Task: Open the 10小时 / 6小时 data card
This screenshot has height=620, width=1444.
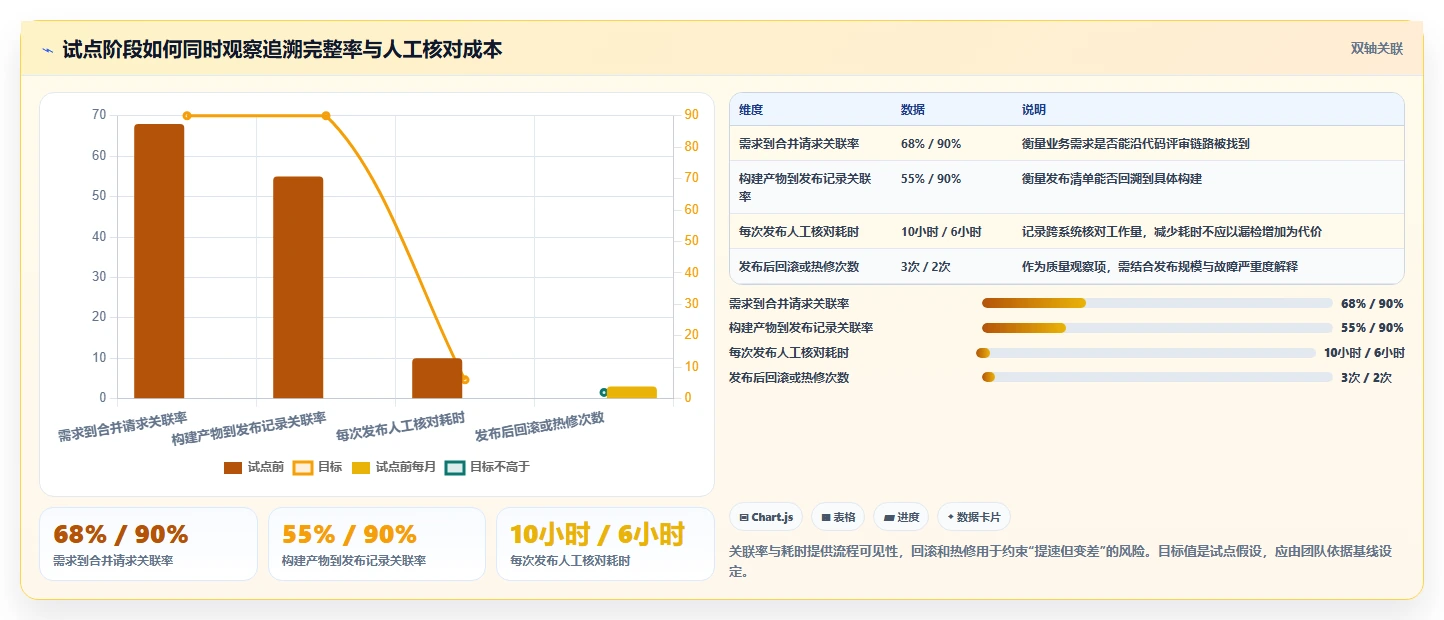Action: pos(605,544)
